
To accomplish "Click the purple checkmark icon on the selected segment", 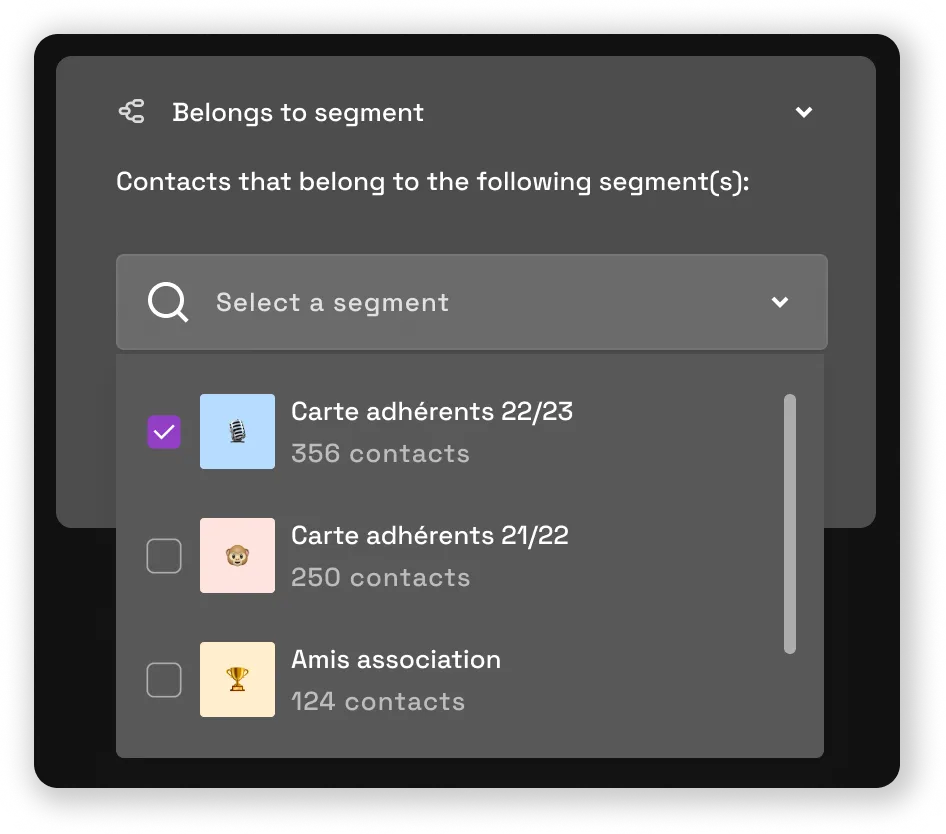I will (163, 431).
